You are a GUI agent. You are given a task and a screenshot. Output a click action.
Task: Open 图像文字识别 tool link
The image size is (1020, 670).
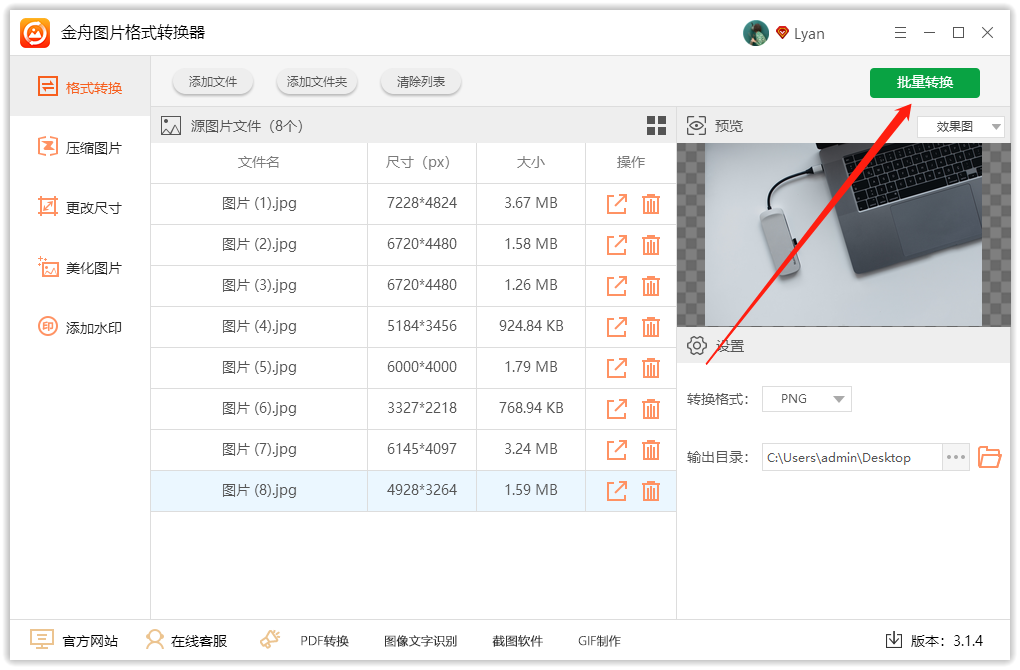pyautogui.click(x=420, y=641)
